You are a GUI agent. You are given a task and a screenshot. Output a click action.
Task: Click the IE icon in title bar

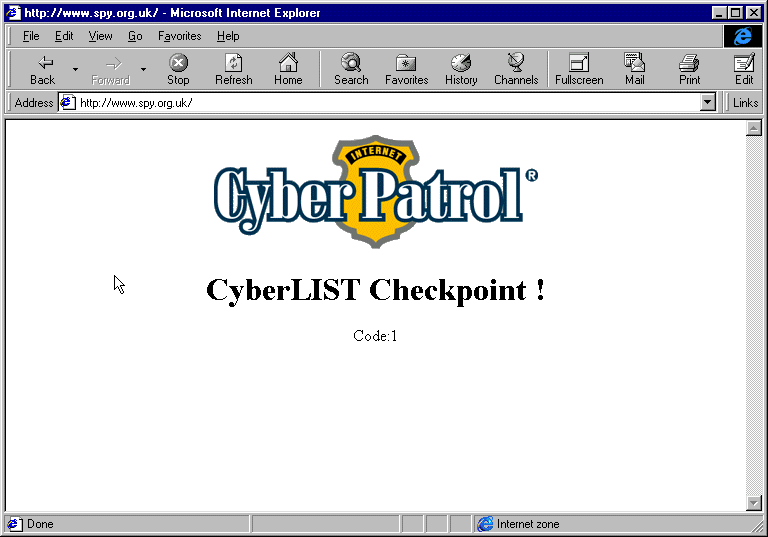coord(13,13)
